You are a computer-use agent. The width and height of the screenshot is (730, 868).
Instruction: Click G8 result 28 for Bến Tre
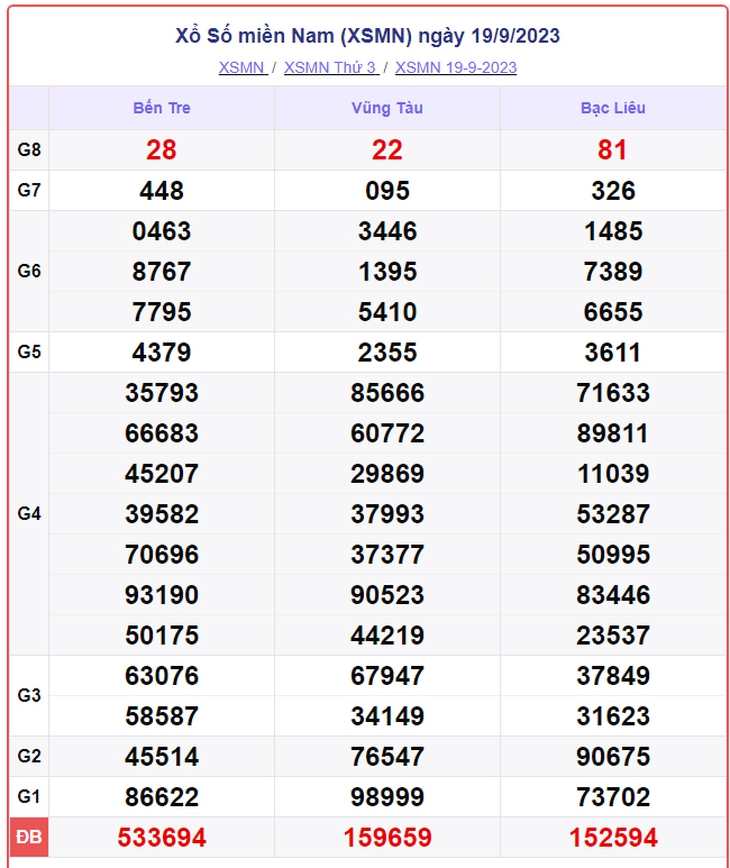(162, 150)
